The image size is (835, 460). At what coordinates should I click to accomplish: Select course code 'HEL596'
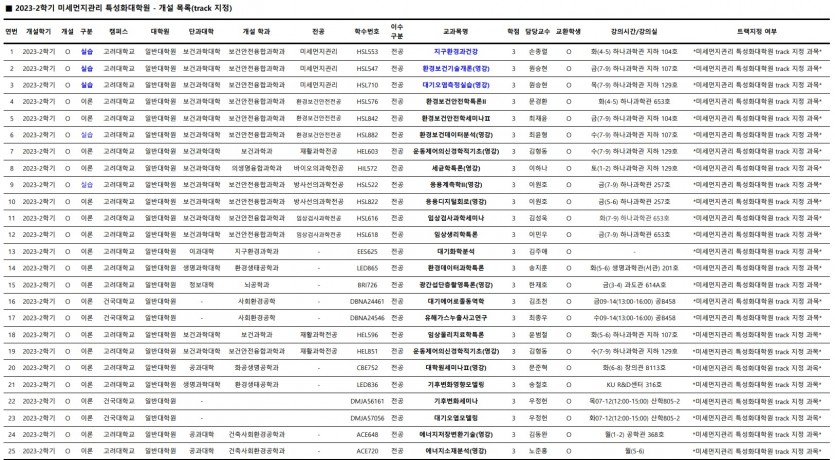coord(367,335)
